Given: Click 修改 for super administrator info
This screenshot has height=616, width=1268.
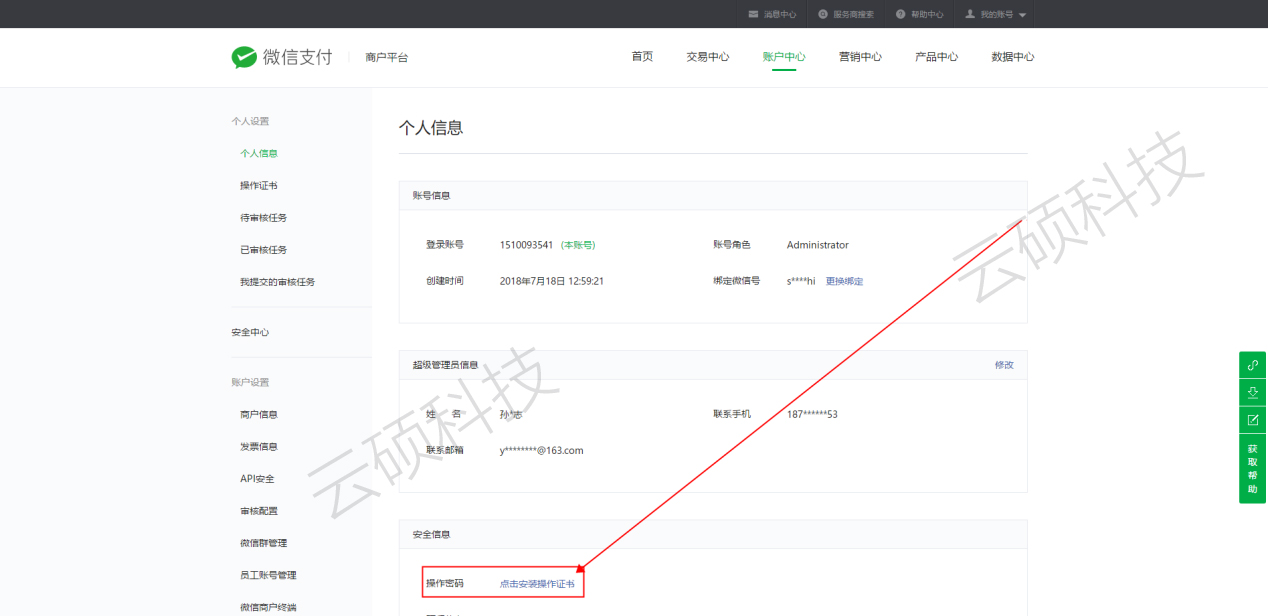Looking at the screenshot, I should point(1004,365).
